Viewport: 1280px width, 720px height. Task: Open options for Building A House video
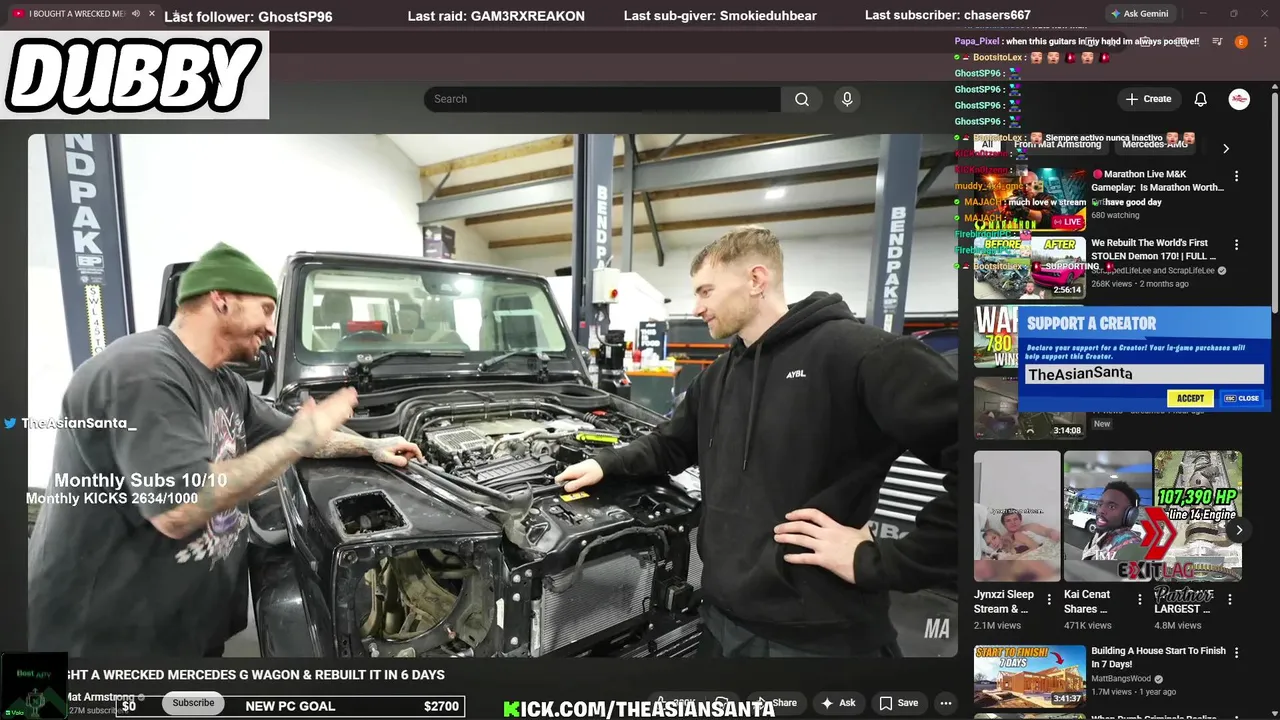(1236, 653)
